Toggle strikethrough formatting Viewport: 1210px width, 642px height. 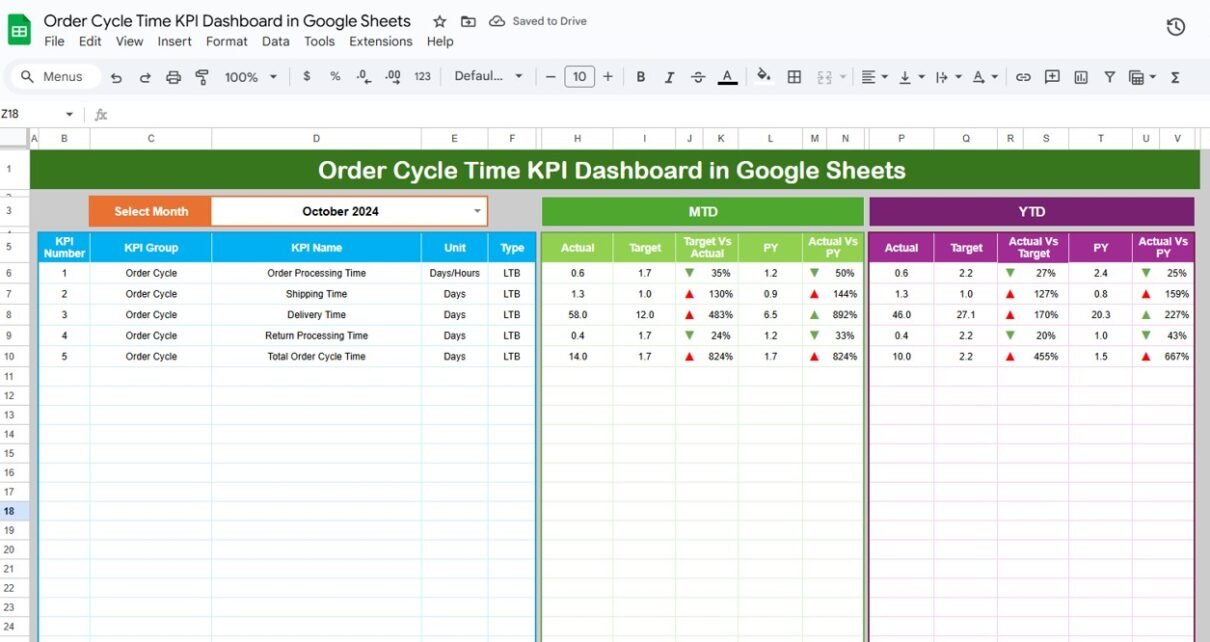click(x=698, y=77)
